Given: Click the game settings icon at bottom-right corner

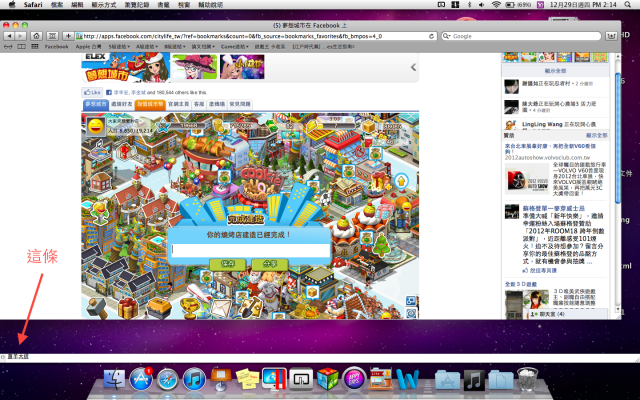Looking at the screenshot, I should [411, 313].
